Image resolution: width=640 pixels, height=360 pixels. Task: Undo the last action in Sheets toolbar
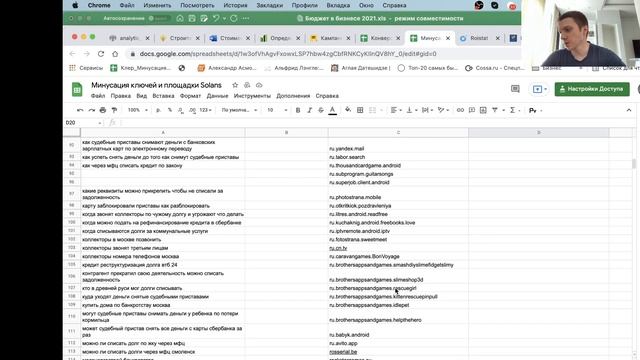pyautogui.click(x=80, y=110)
